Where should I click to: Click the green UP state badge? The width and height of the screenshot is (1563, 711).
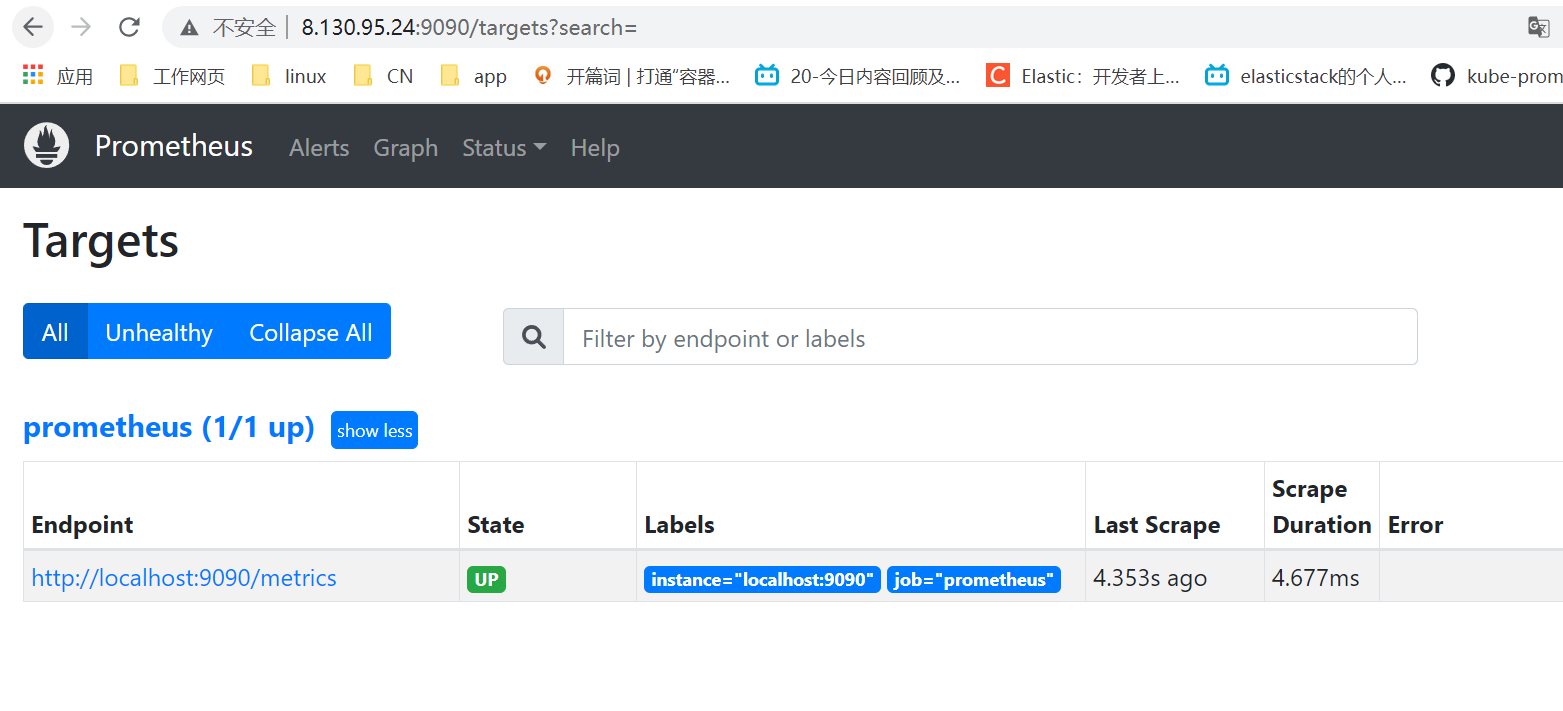click(x=486, y=580)
